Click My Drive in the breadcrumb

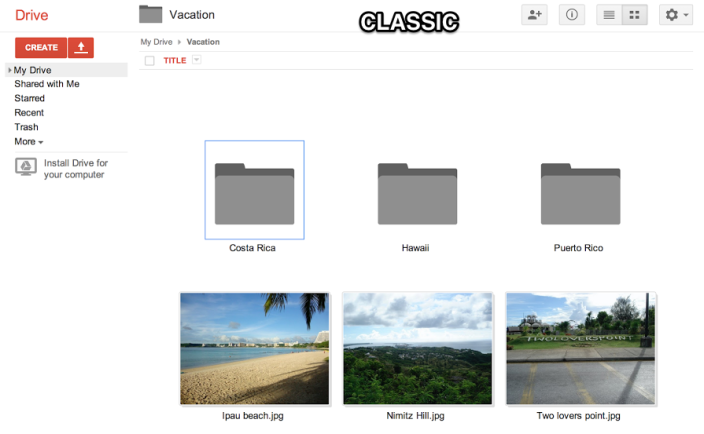[156, 42]
